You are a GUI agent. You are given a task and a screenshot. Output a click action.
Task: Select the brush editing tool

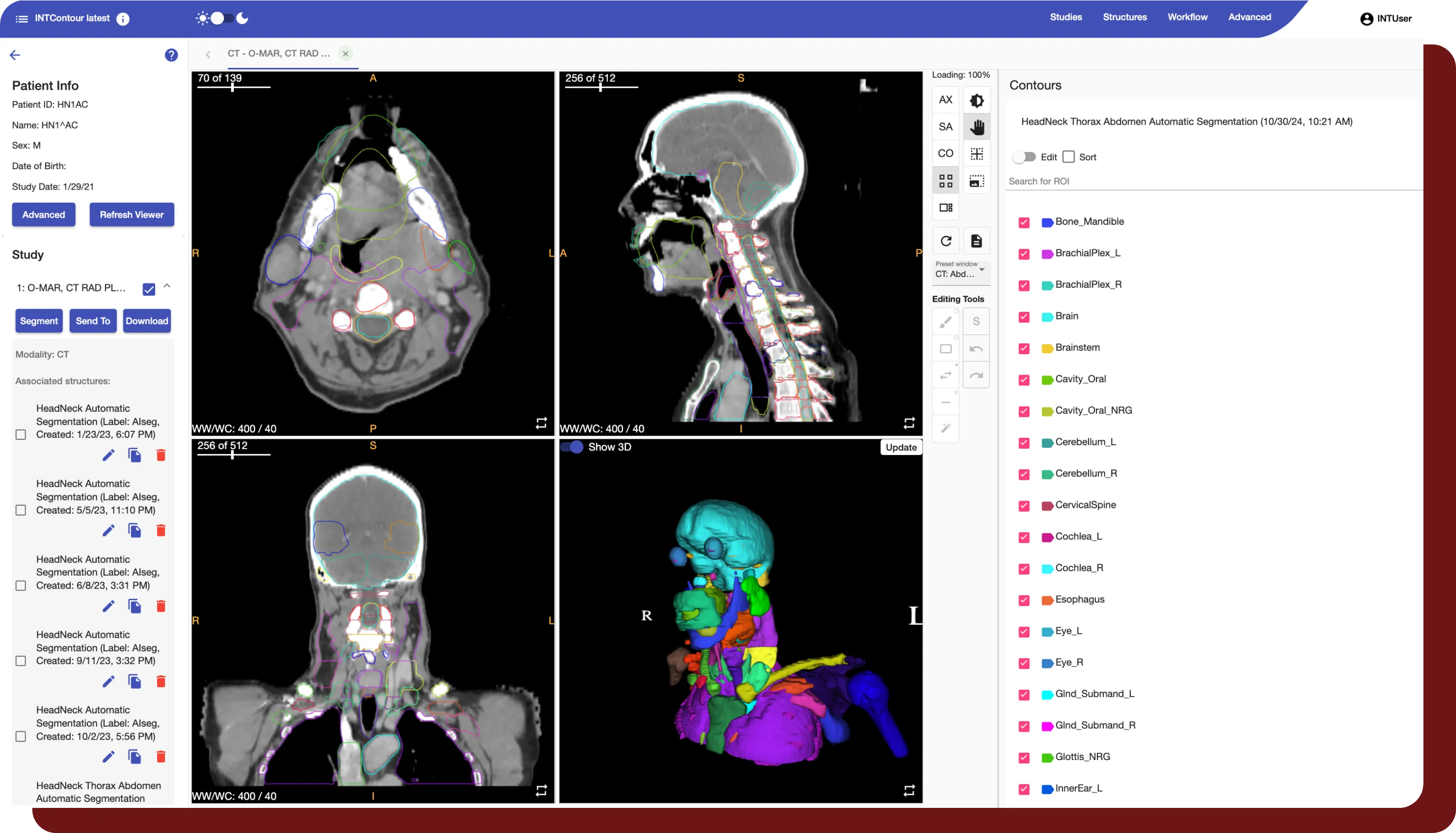point(945,321)
